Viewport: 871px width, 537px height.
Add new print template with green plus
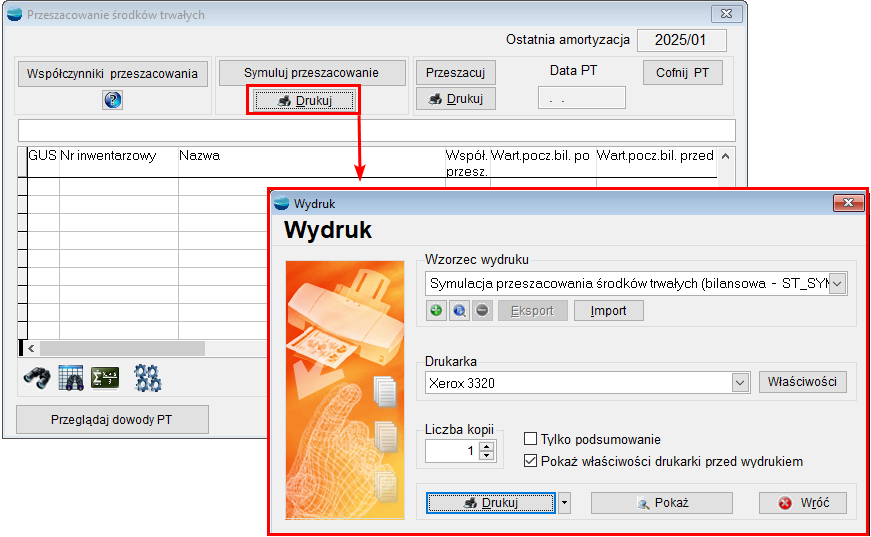[436, 310]
